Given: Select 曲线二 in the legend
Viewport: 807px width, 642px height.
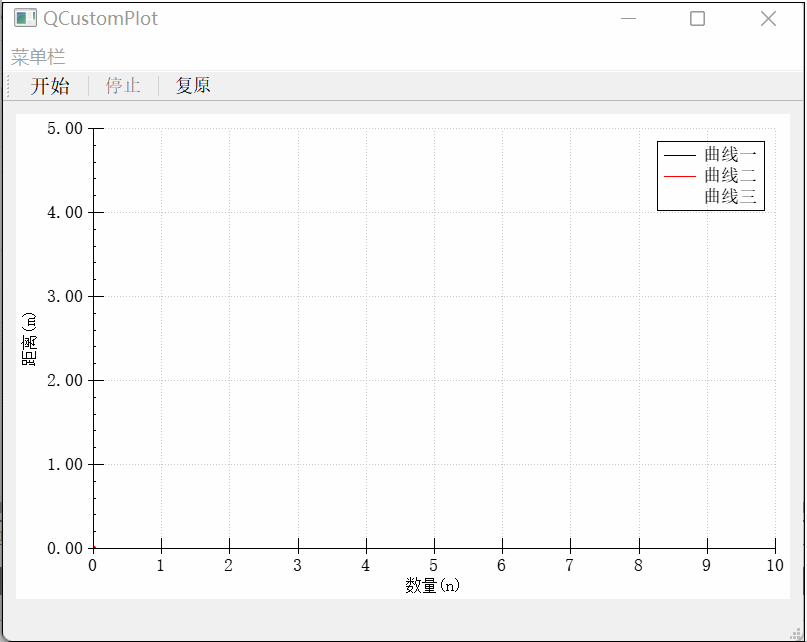Looking at the screenshot, I should pos(730,176).
